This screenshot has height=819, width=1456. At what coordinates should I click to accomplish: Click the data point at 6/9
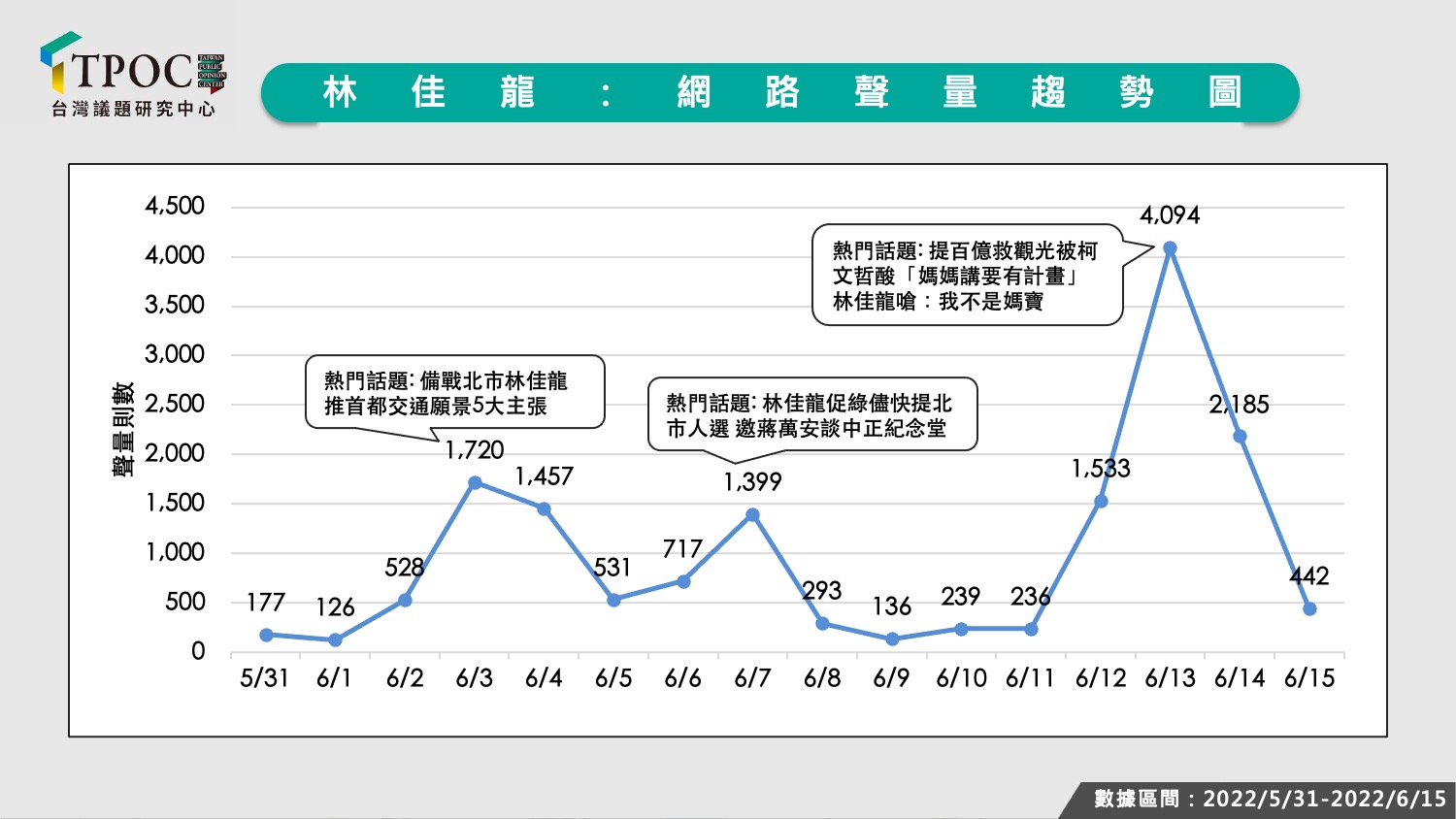click(892, 639)
